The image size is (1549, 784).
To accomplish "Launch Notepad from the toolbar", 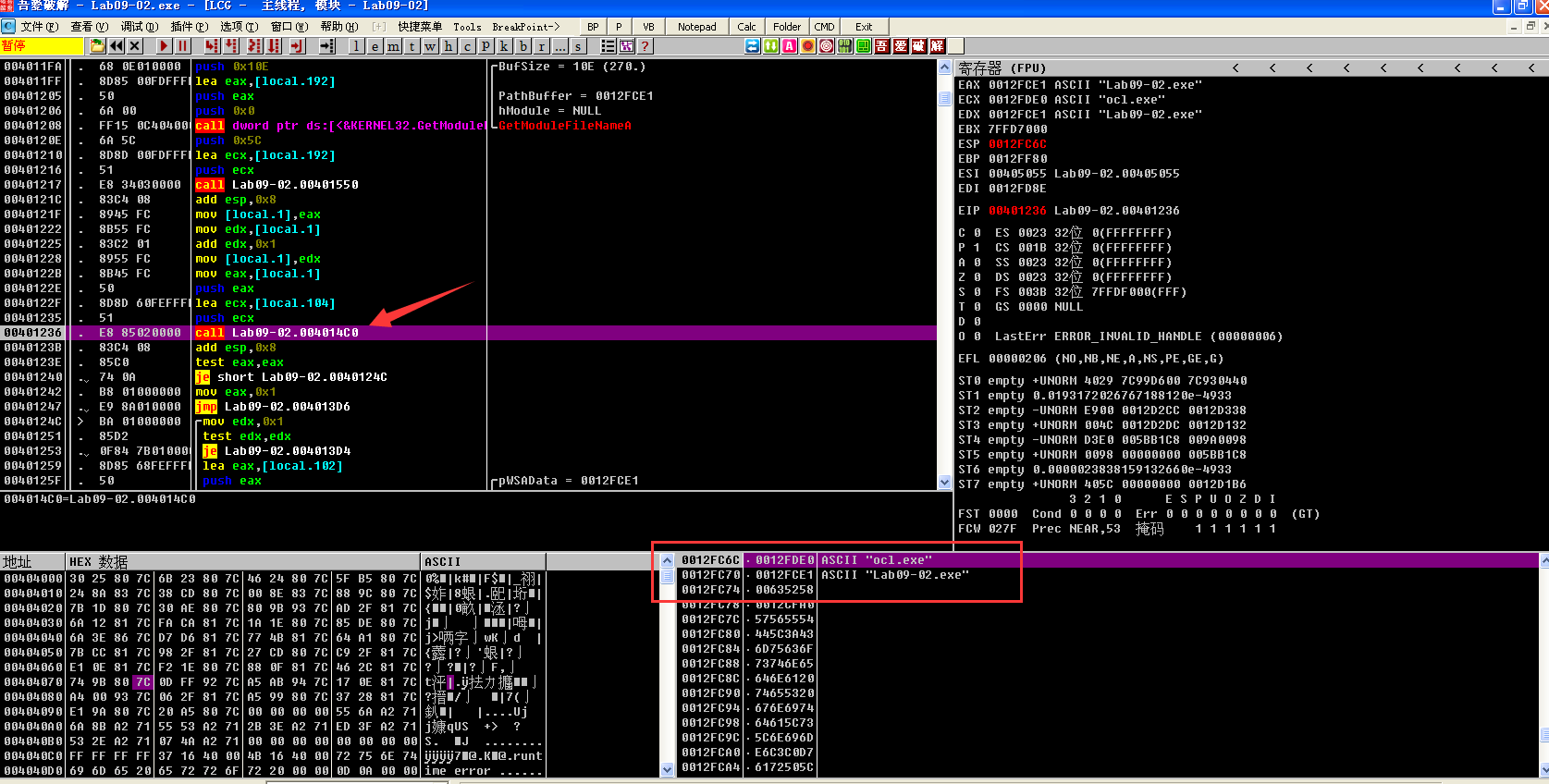I will (696, 27).
